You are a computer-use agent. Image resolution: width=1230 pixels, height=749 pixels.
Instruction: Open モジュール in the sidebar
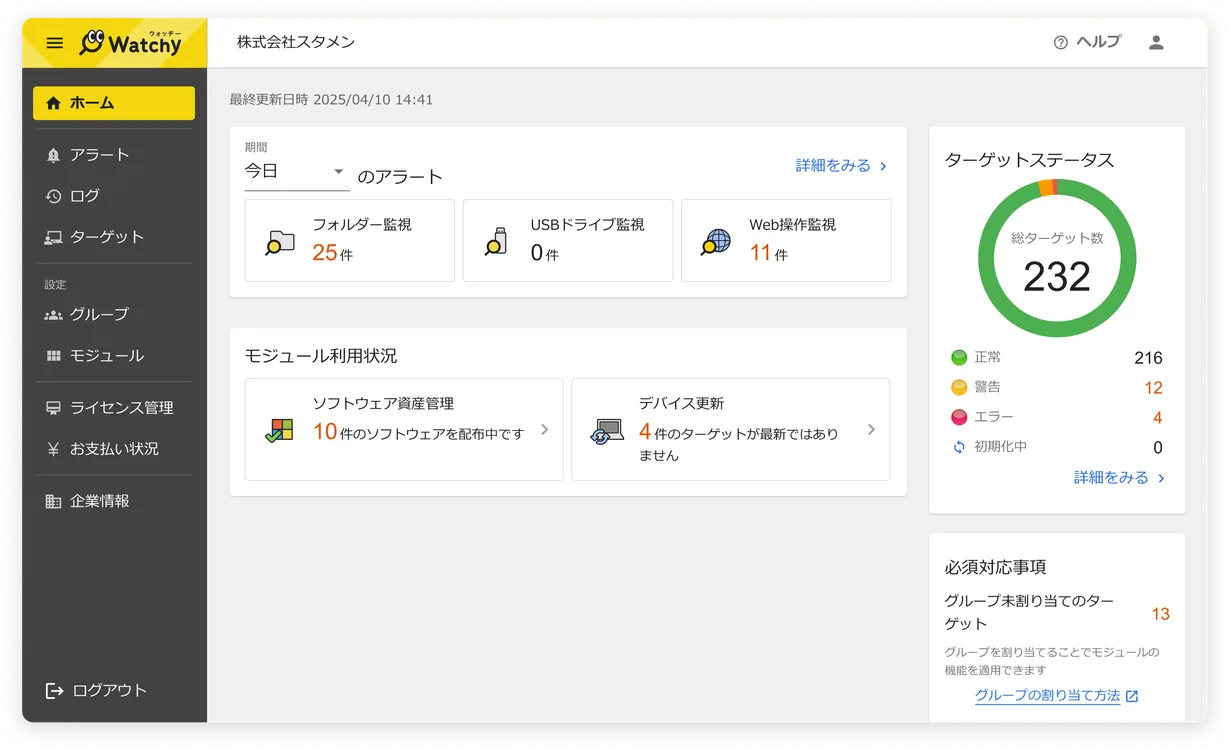click(x=114, y=356)
